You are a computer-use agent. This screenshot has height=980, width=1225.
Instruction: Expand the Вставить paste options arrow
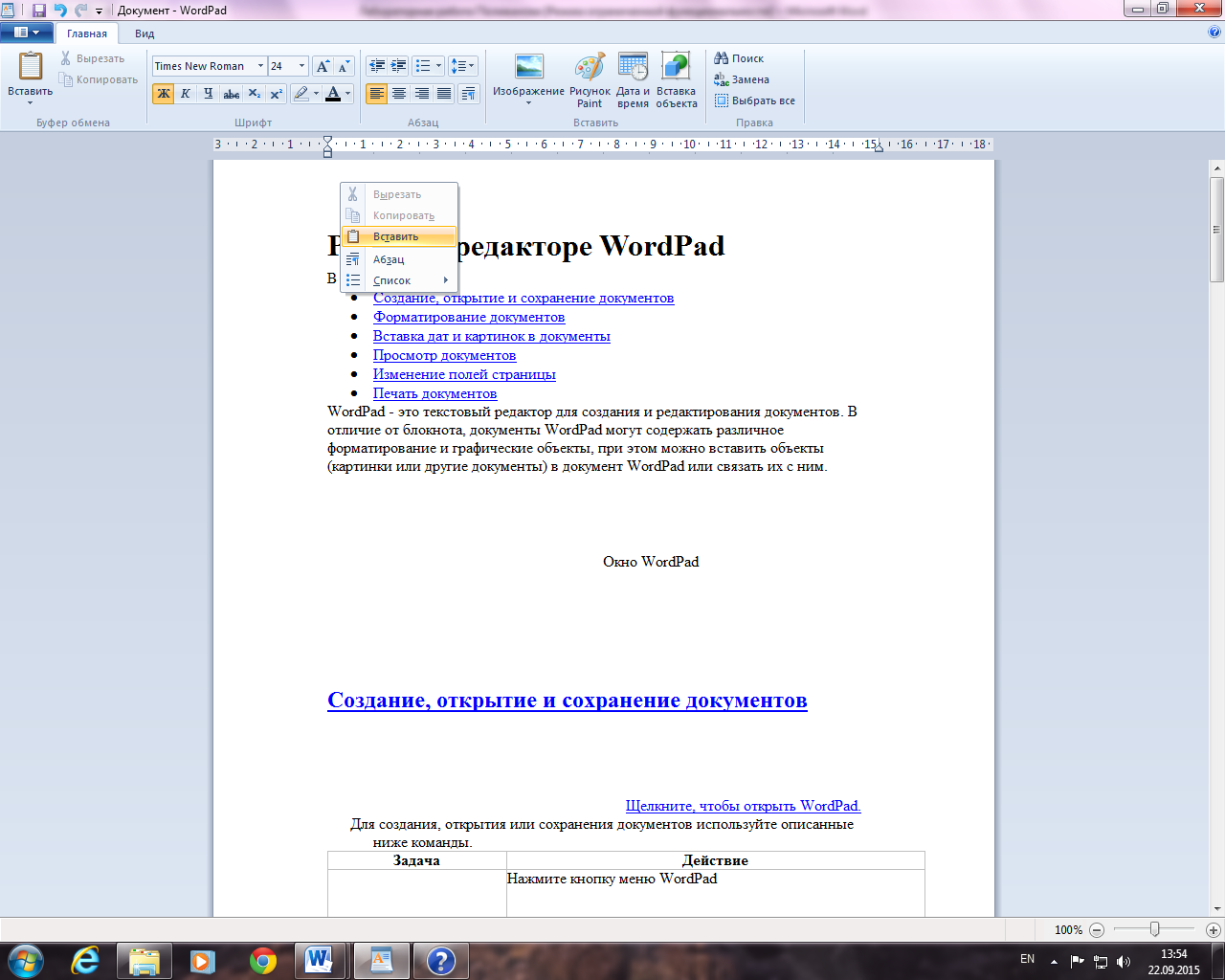point(30,102)
